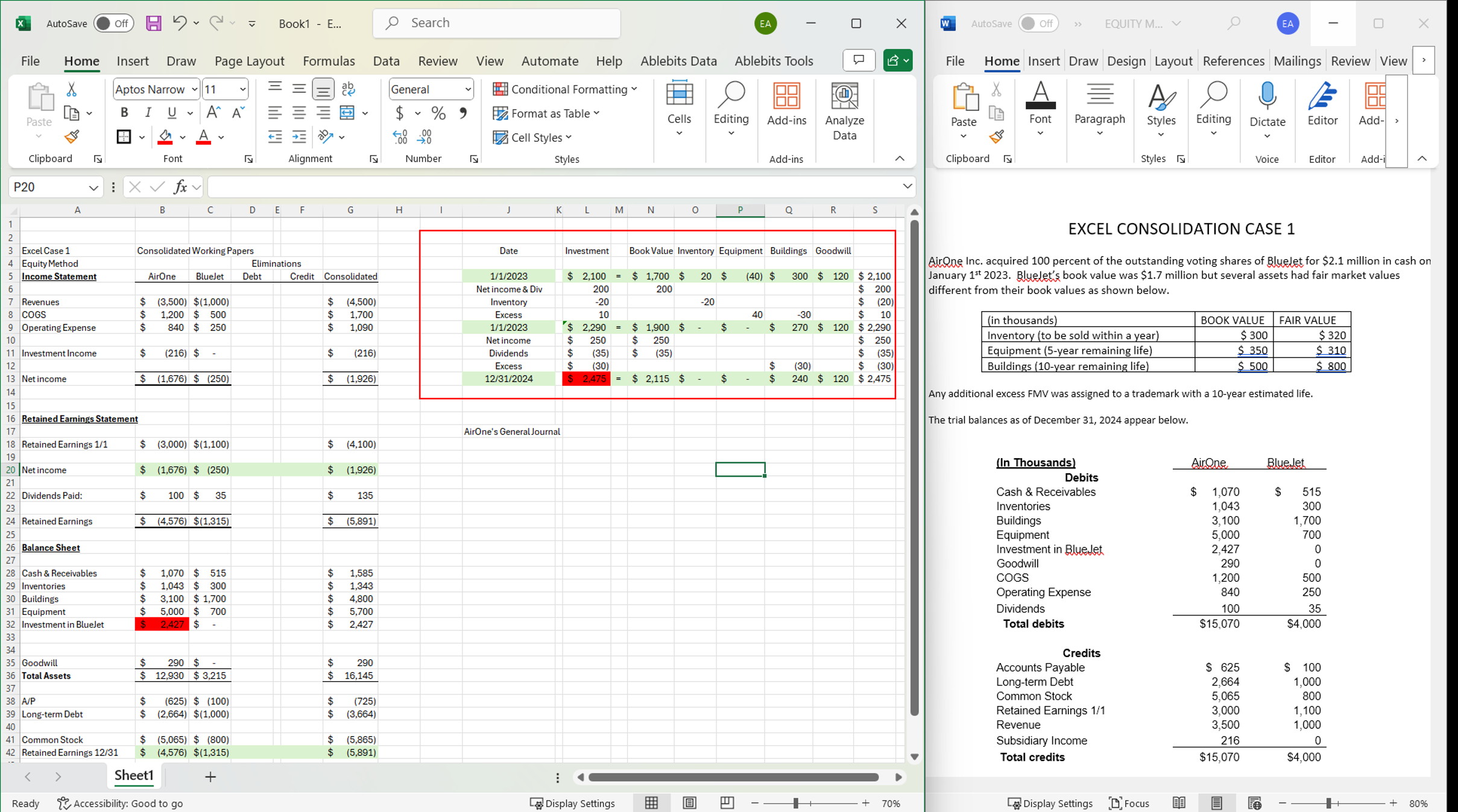Image resolution: width=1458 pixels, height=812 pixels.
Task: Click the Insert Function fx icon
Action: [x=180, y=187]
